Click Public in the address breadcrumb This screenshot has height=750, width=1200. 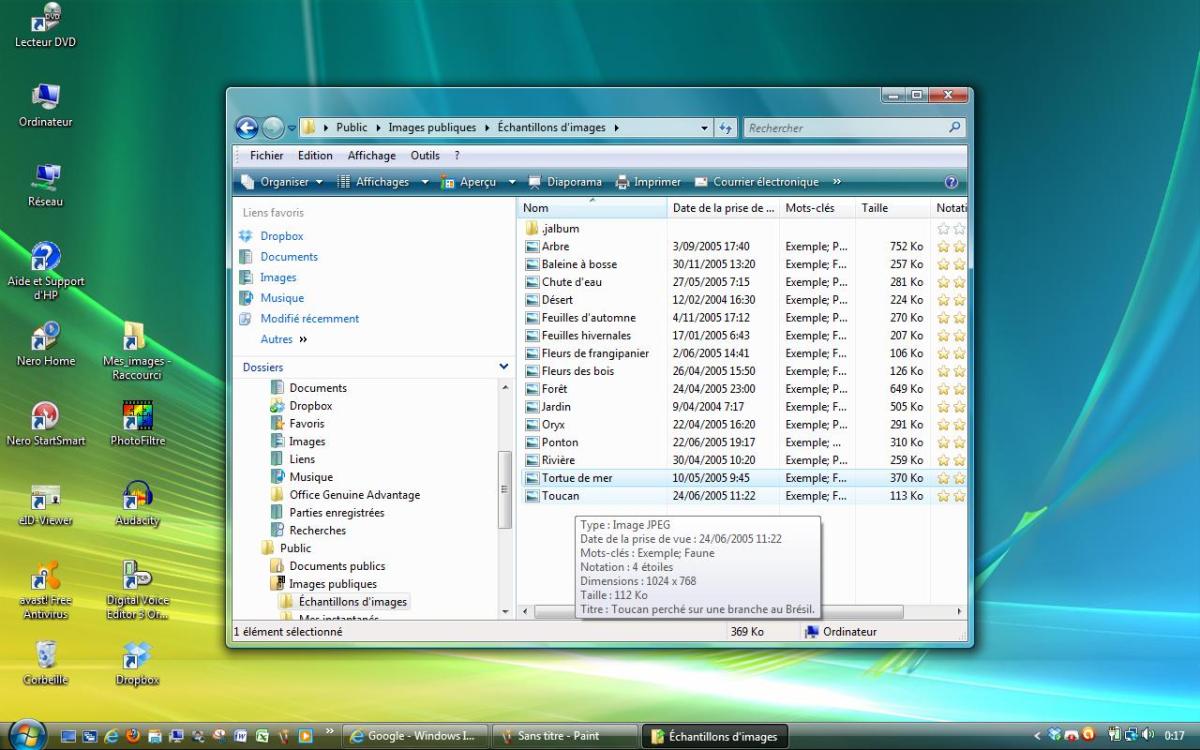[x=352, y=128]
